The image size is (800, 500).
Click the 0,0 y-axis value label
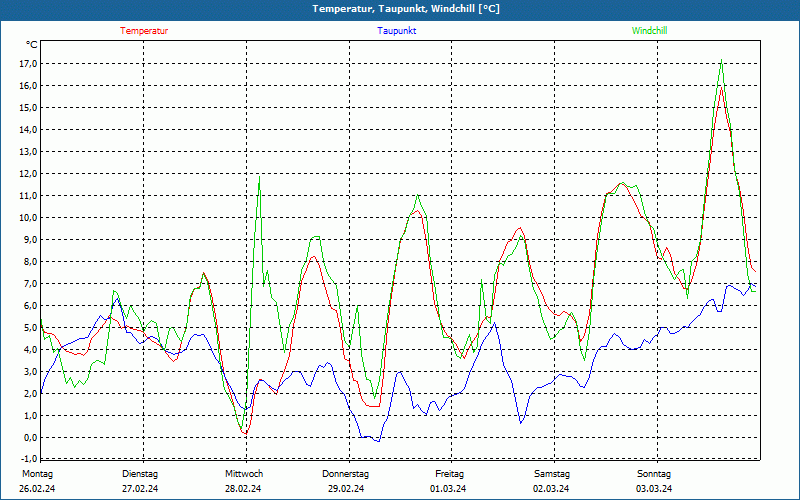(x=30, y=437)
